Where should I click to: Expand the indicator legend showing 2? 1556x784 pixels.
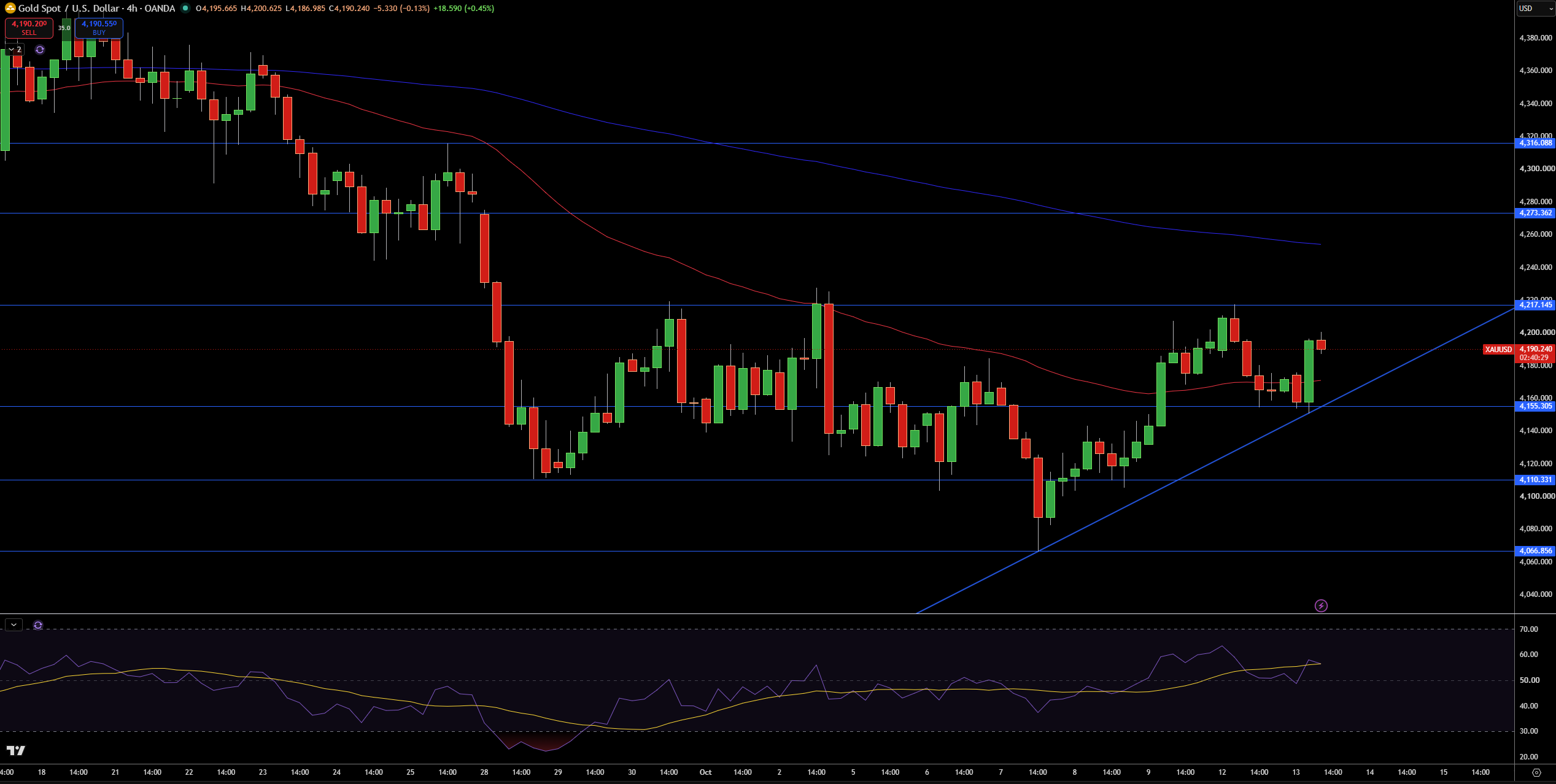tap(15, 50)
